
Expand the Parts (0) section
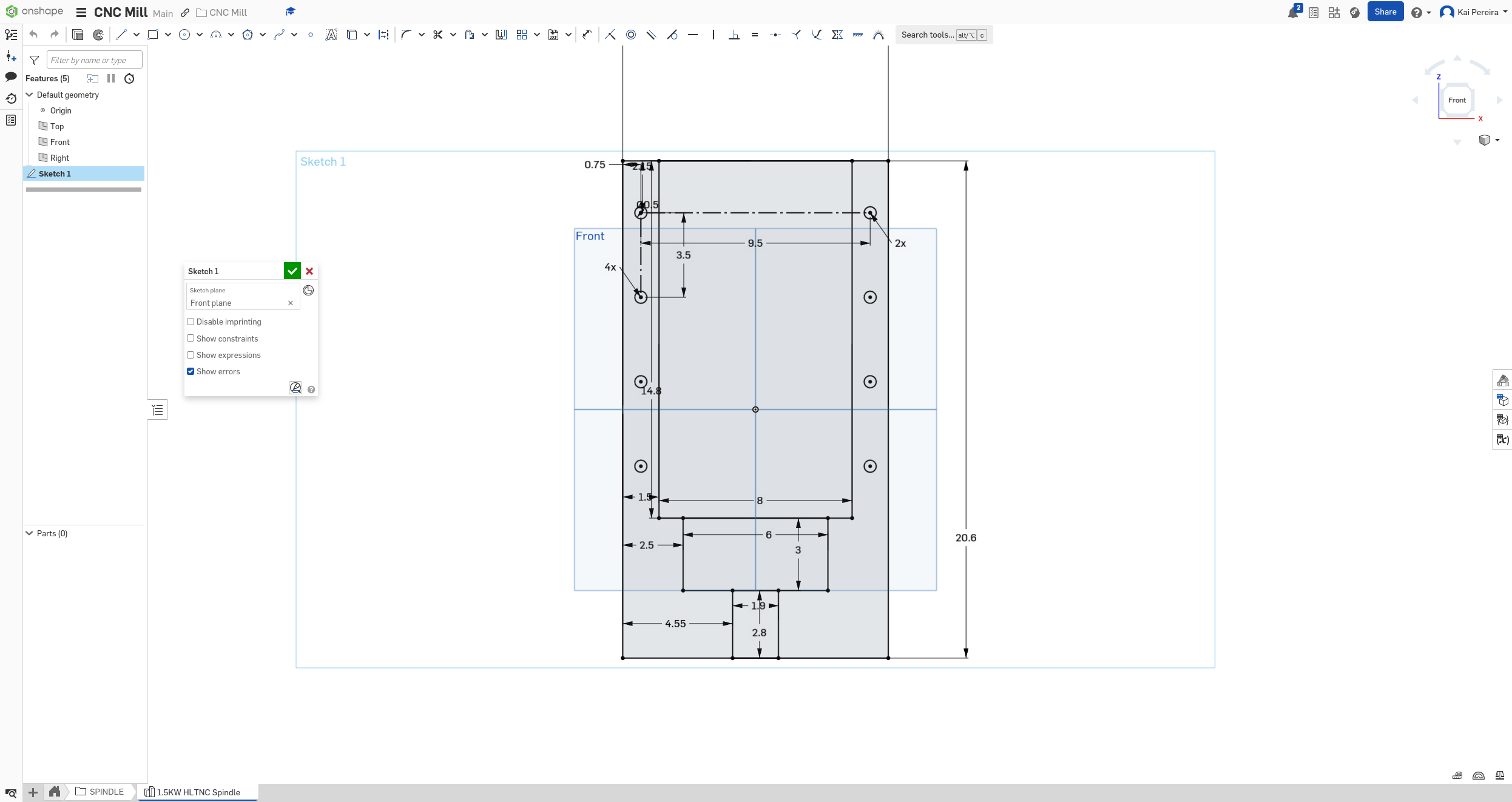(29, 533)
